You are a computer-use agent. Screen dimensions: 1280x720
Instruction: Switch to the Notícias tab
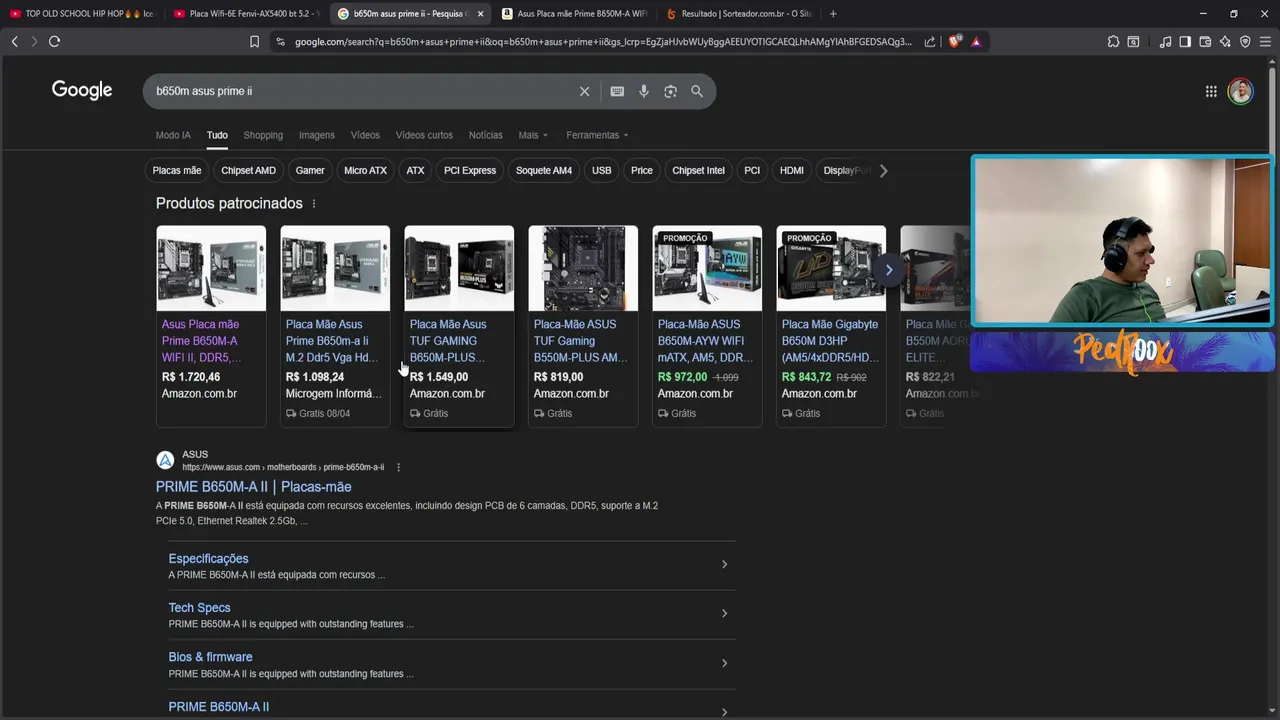pyautogui.click(x=486, y=135)
